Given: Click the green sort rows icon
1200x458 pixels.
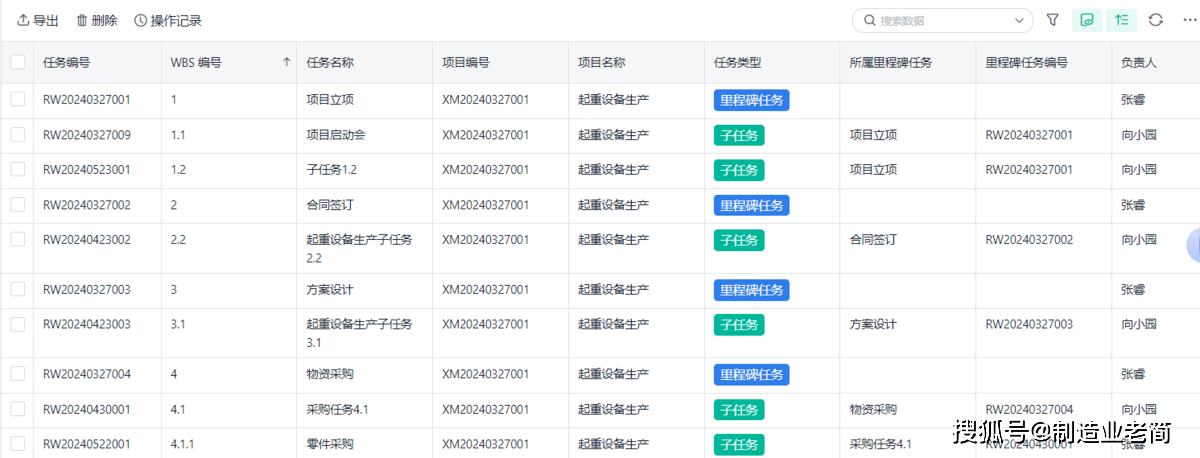Looking at the screenshot, I should 1122,20.
